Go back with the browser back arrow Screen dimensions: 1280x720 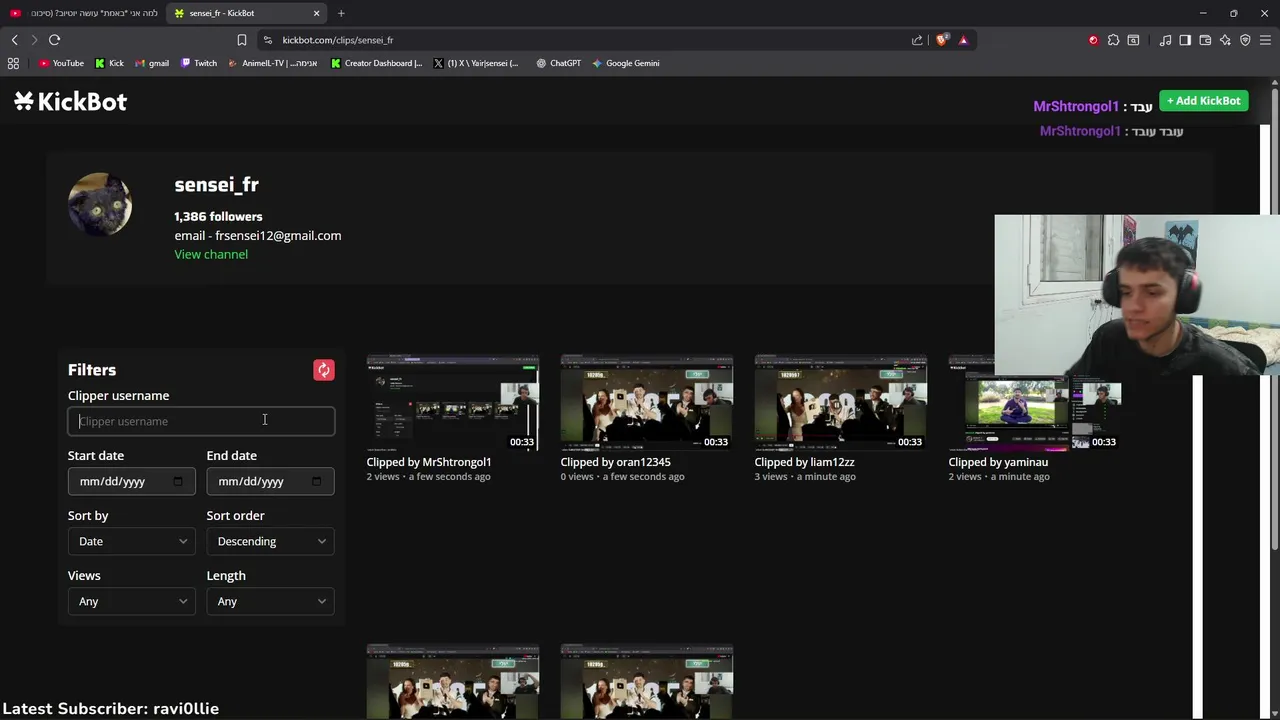click(x=15, y=40)
